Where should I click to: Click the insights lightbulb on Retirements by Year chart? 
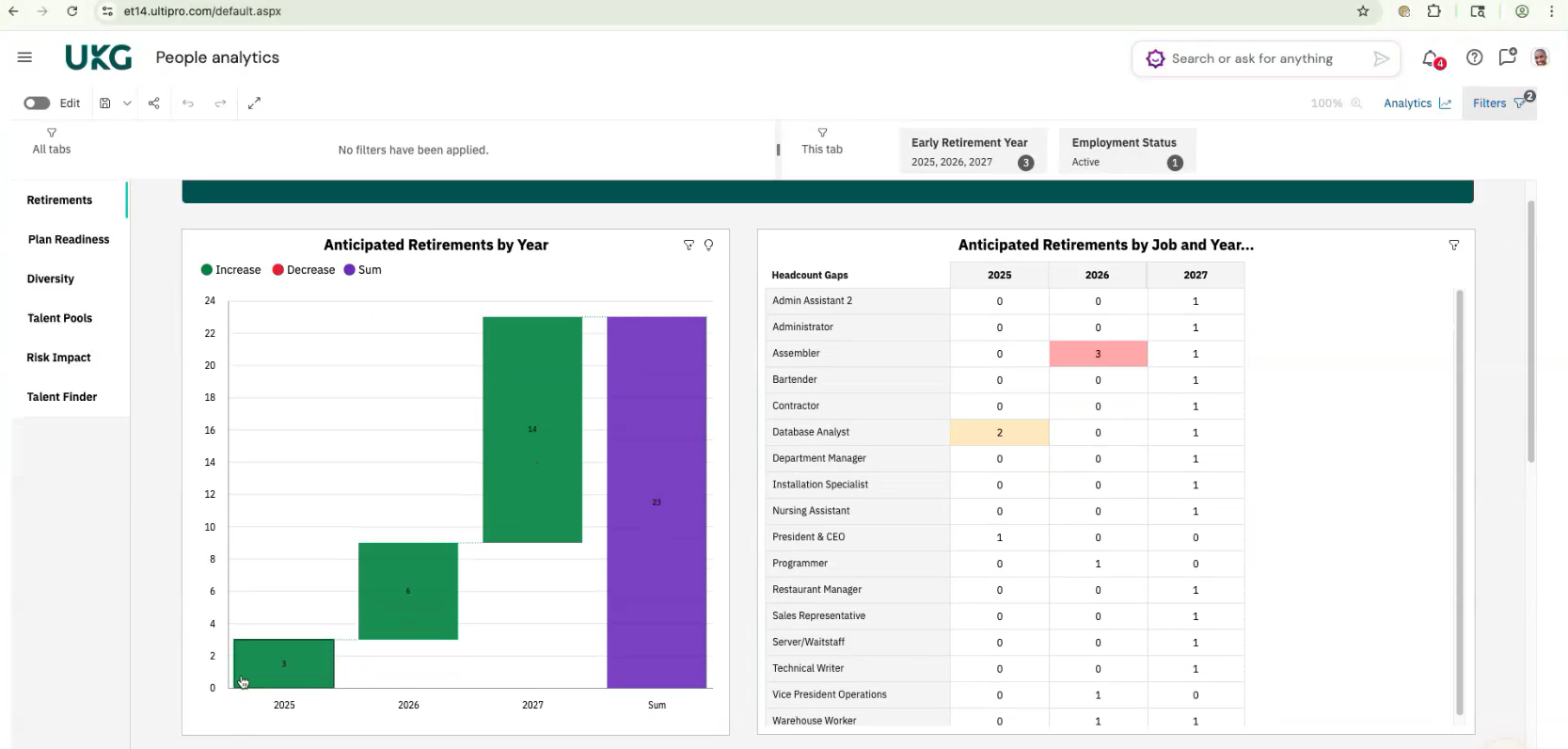pyautogui.click(x=708, y=245)
